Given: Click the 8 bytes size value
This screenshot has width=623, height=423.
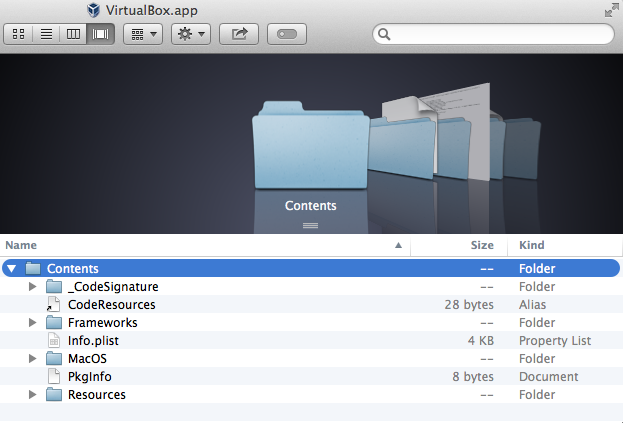Looking at the screenshot, I should (473, 377).
